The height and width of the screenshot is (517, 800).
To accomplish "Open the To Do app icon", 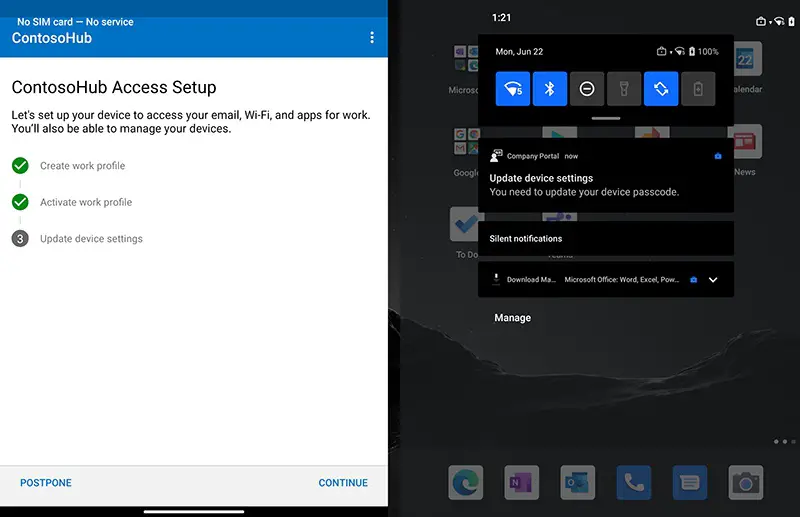I will [x=464, y=224].
